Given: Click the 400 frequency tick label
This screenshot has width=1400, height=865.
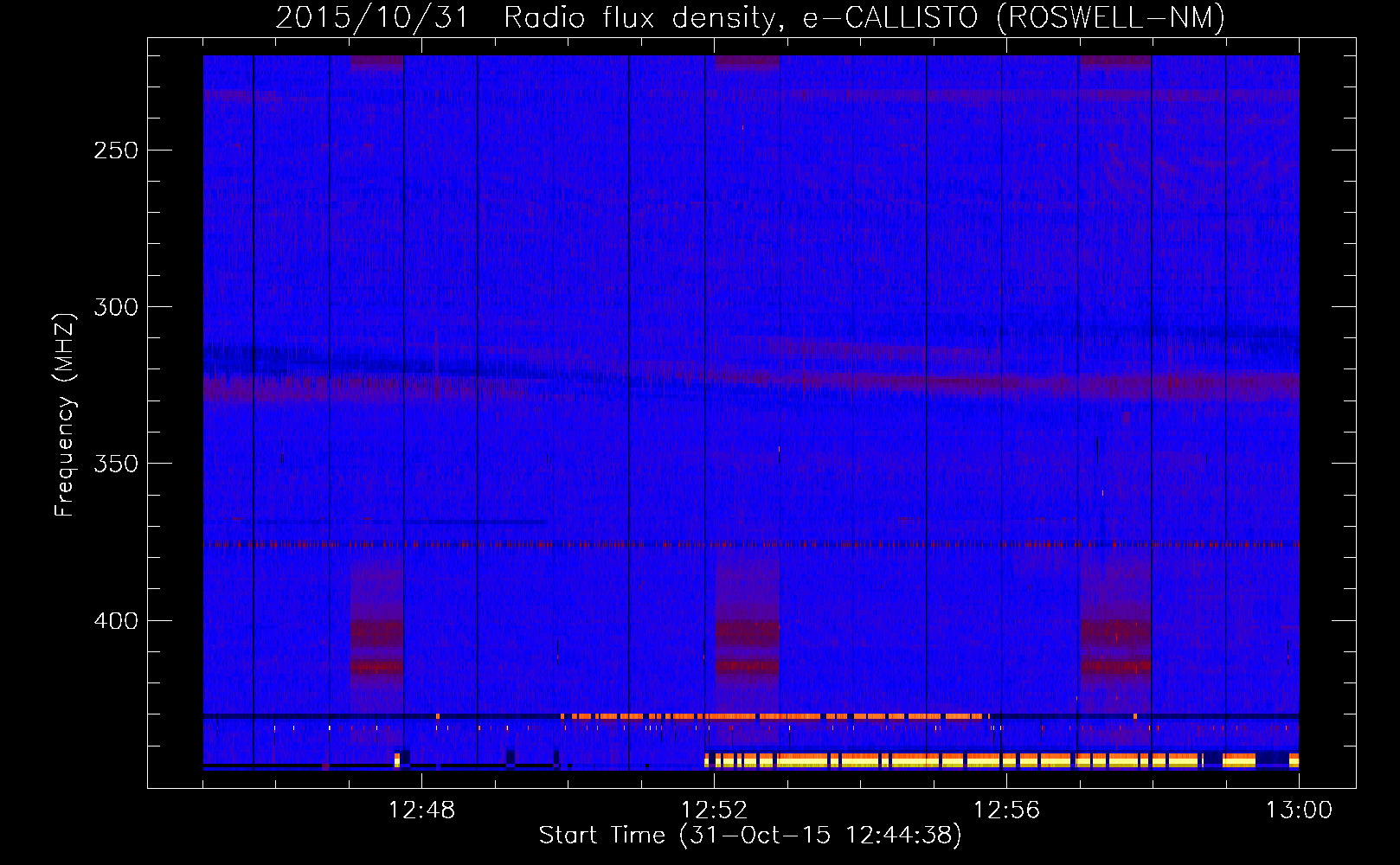Looking at the screenshot, I should point(116,621).
